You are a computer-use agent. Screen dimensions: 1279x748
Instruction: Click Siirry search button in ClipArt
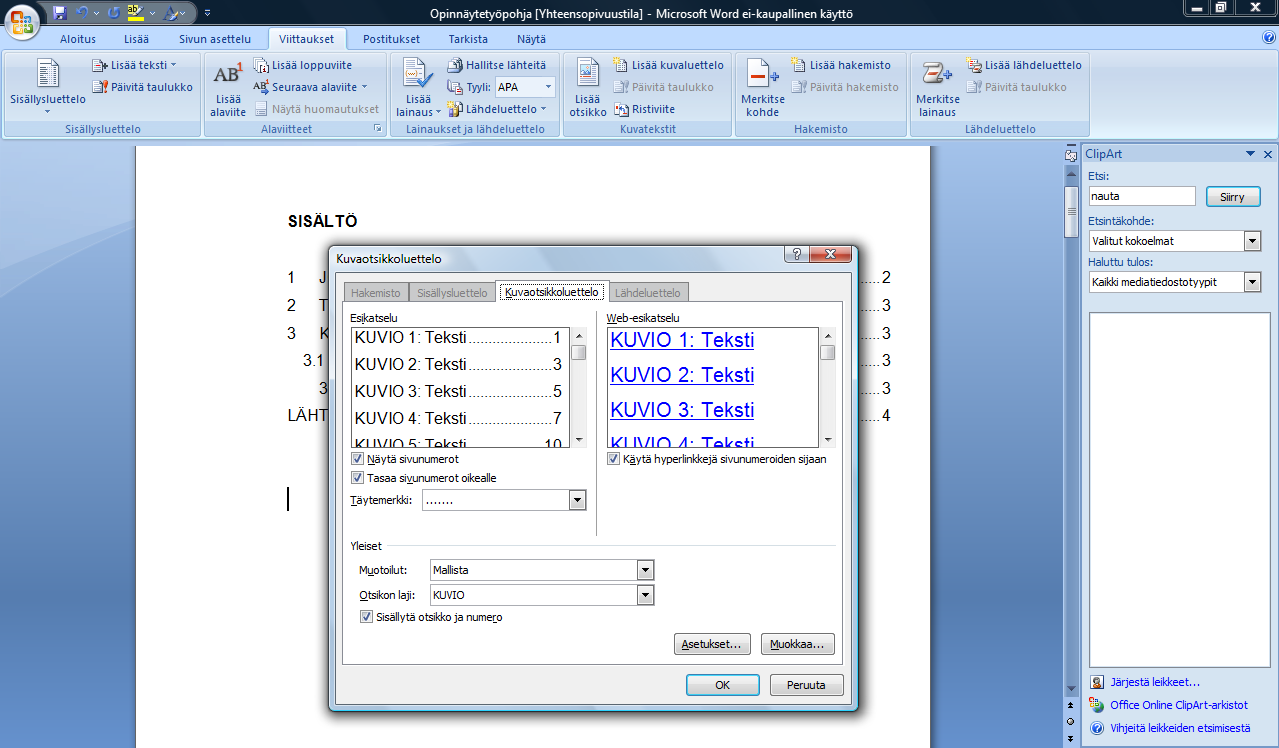1233,197
